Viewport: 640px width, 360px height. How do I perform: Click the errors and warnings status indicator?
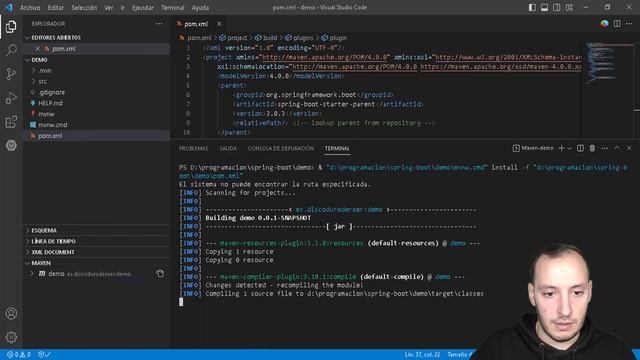(19, 355)
